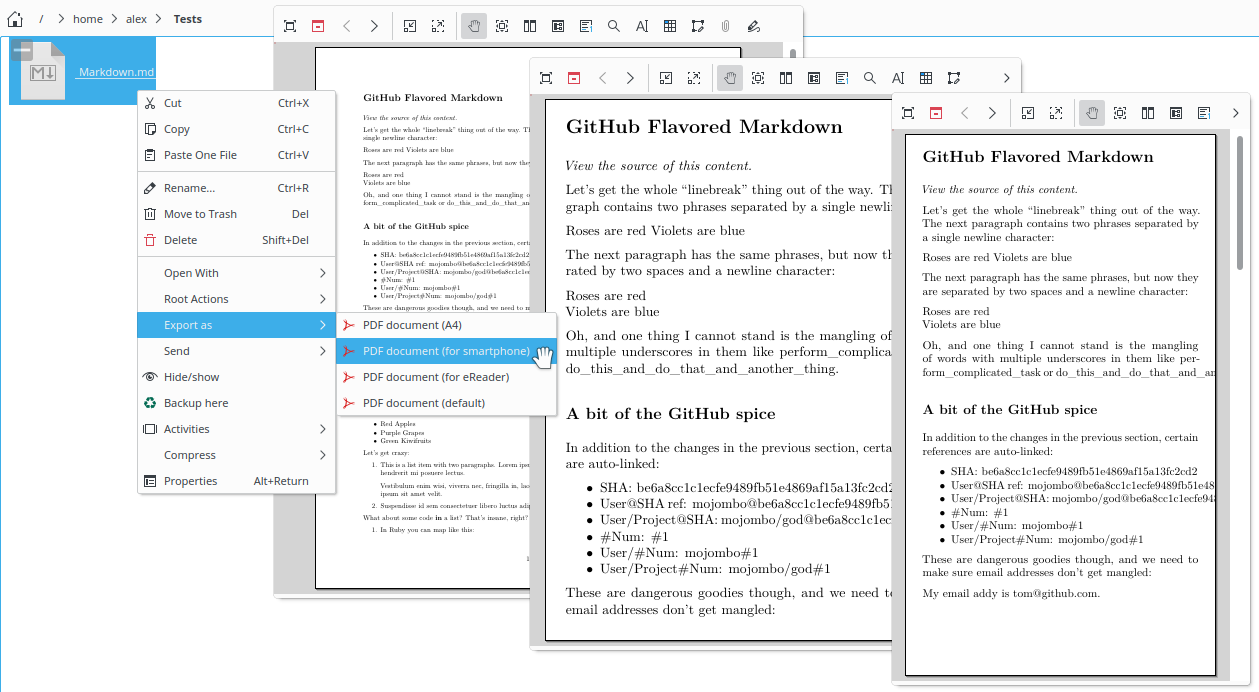The width and height of the screenshot is (1259, 692).
Task: Enter full screen in middle PDF preview
Action: click(x=546, y=78)
